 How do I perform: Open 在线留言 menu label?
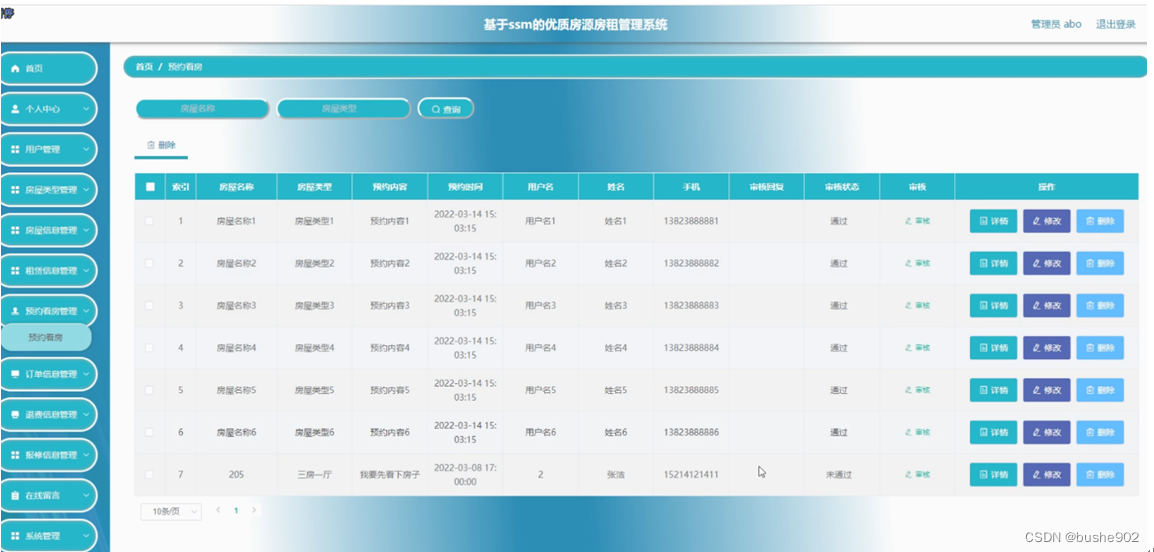(43, 495)
